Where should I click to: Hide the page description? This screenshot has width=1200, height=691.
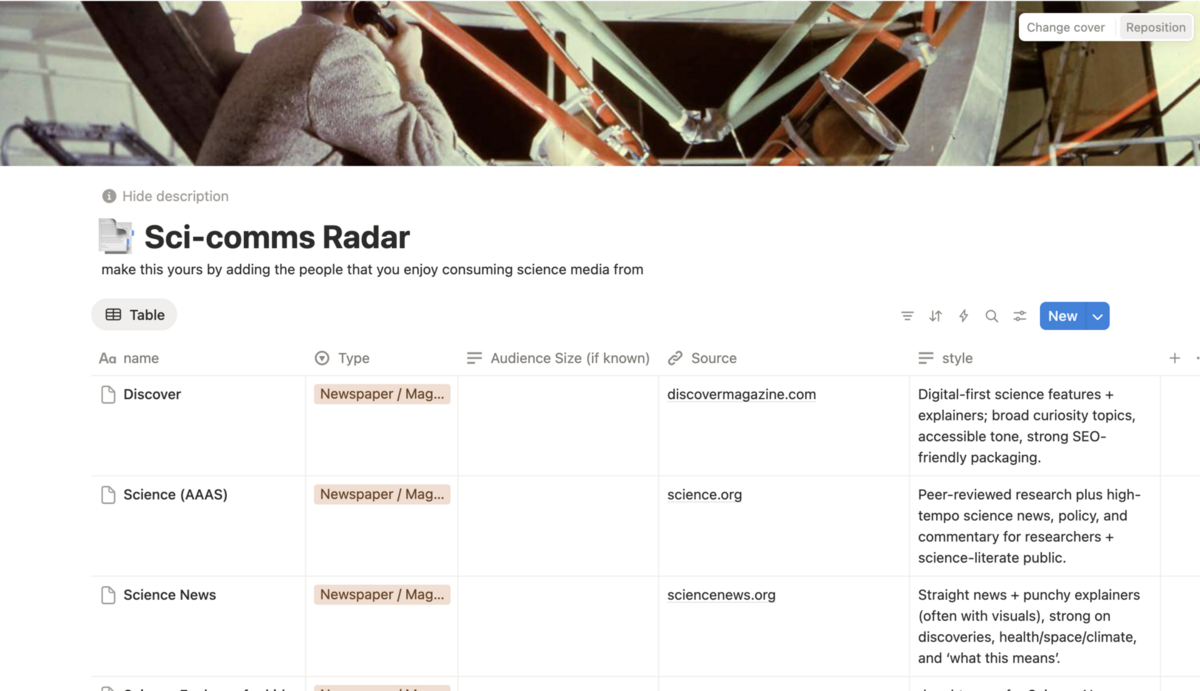[165, 195]
